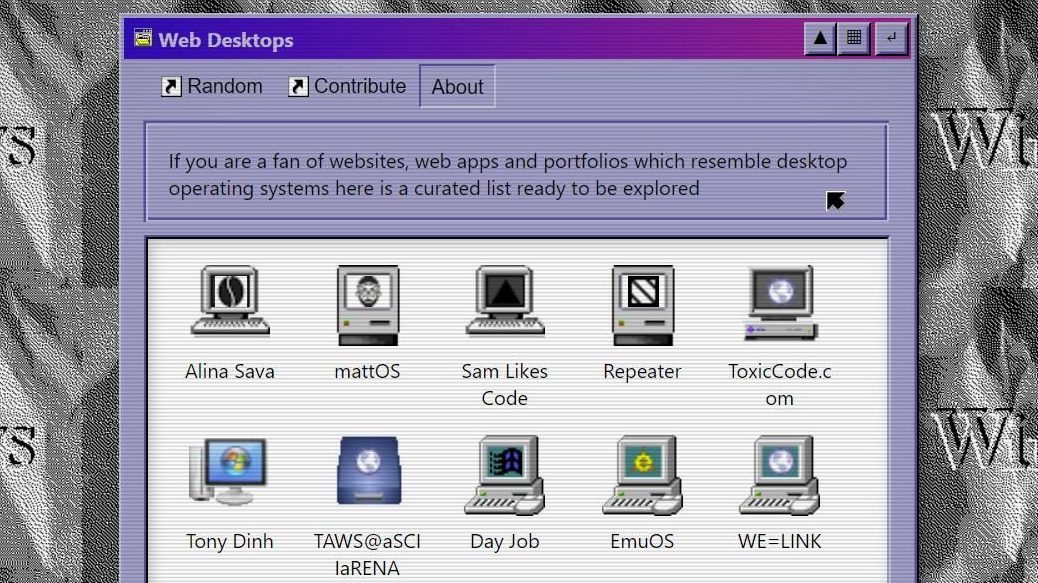
Task: Click the return-arrow title bar button
Action: [890, 39]
